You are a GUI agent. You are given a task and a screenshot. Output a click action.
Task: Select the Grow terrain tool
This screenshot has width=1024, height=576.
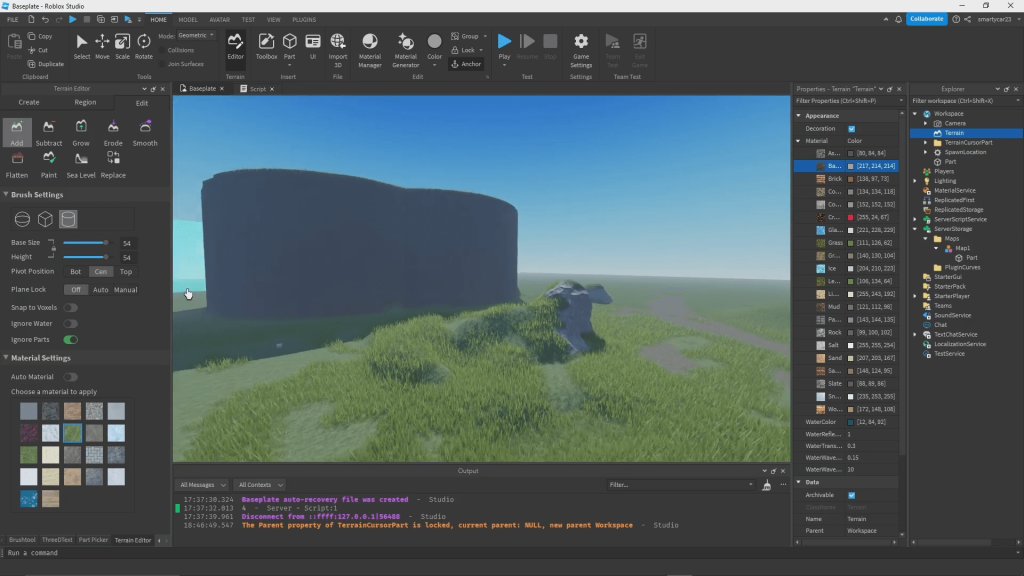81,133
